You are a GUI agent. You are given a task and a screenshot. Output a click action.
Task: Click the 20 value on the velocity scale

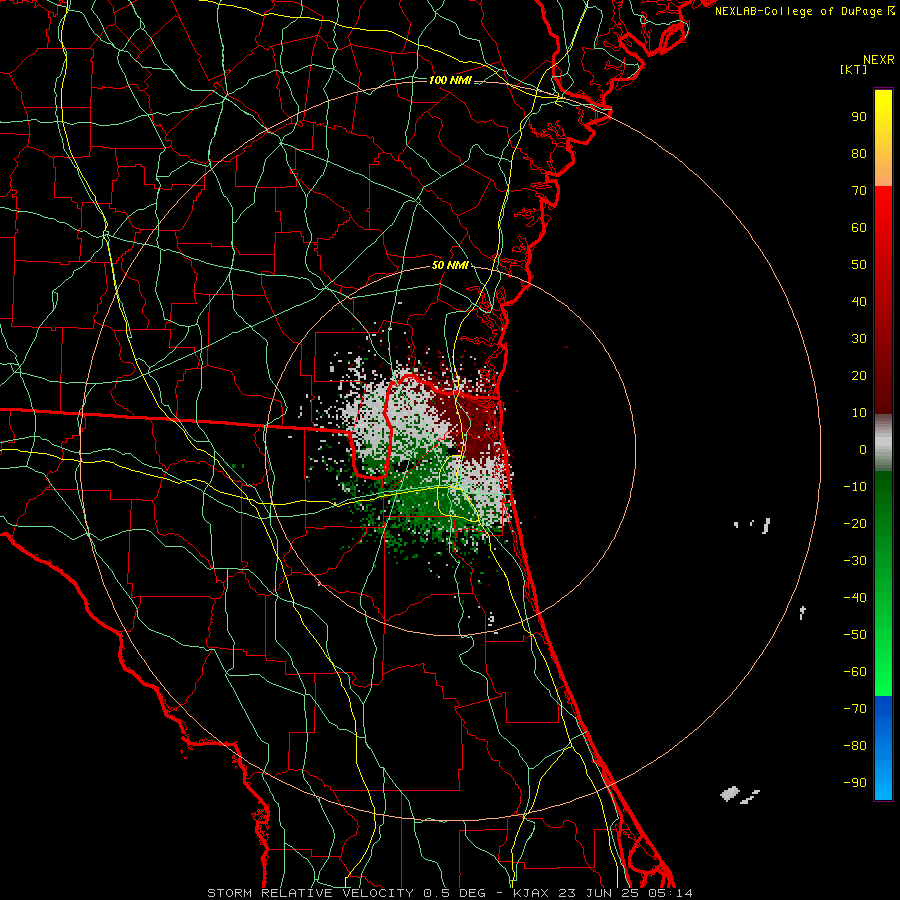[x=859, y=375]
